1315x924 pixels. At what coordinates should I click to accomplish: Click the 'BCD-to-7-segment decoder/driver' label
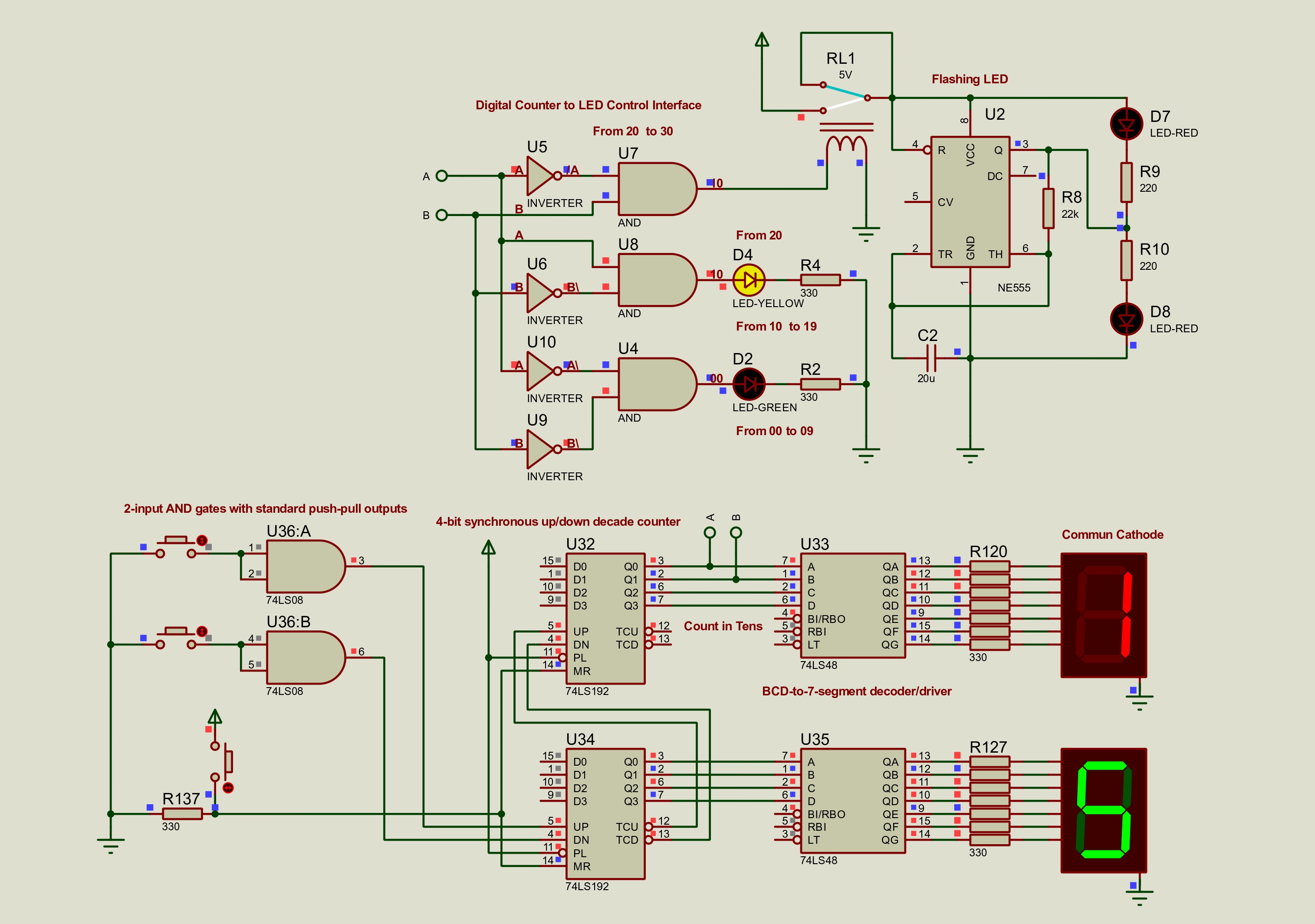click(856, 691)
